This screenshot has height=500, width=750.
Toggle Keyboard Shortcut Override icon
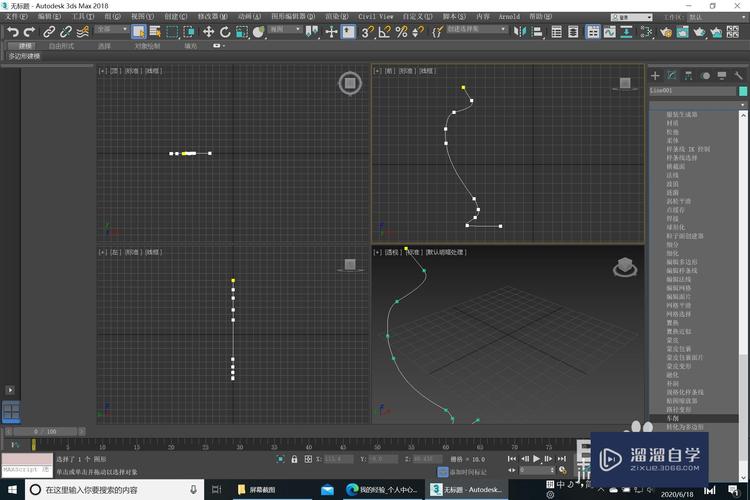point(348,32)
